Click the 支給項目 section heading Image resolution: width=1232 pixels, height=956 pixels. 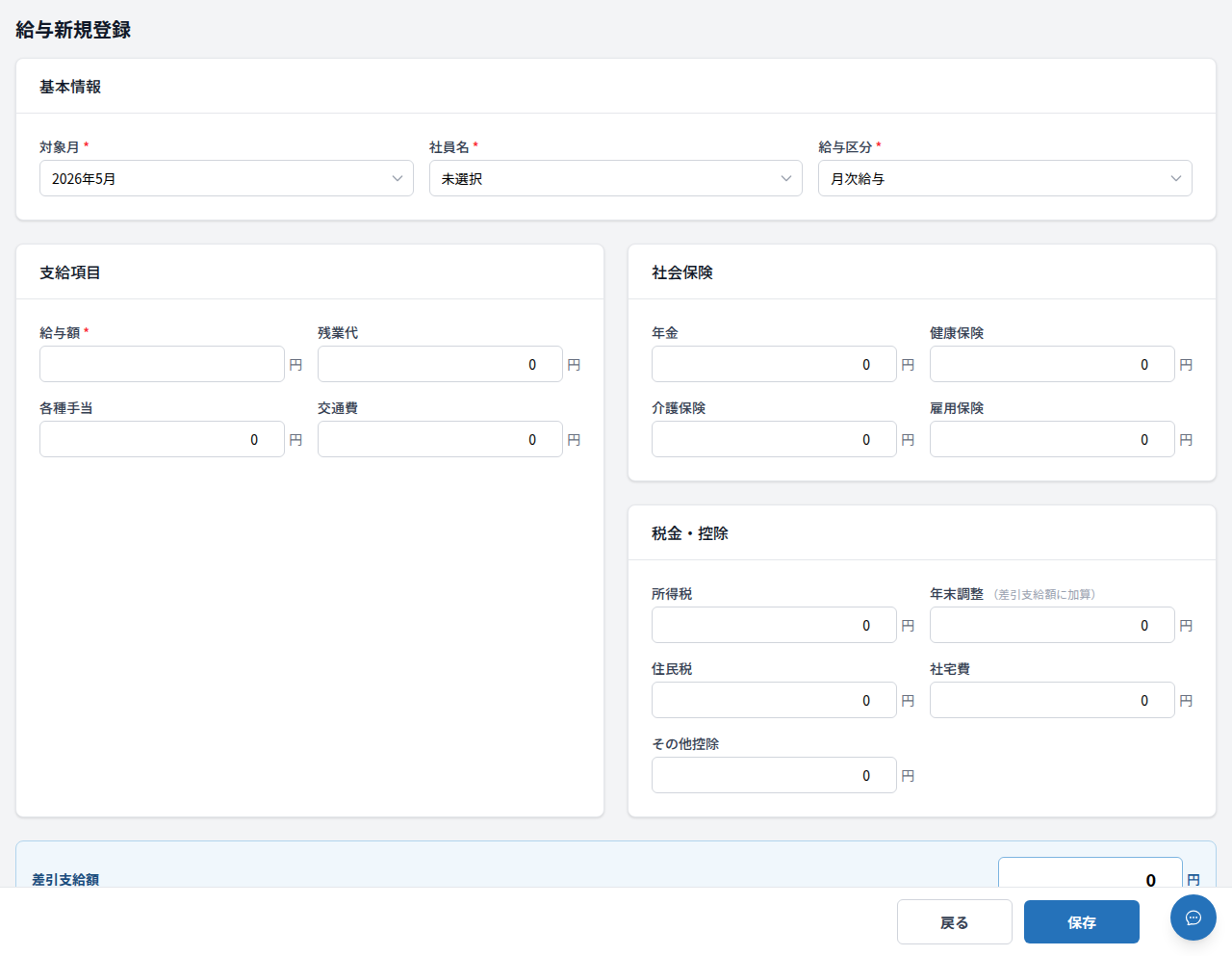pyautogui.click(x=70, y=272)
